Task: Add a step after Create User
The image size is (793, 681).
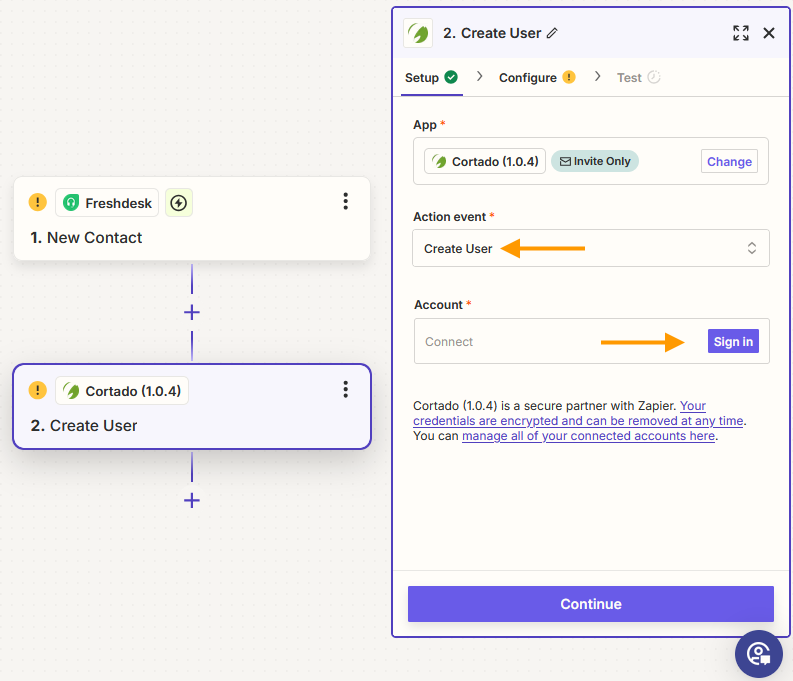Action: click(x=192, y=501)
